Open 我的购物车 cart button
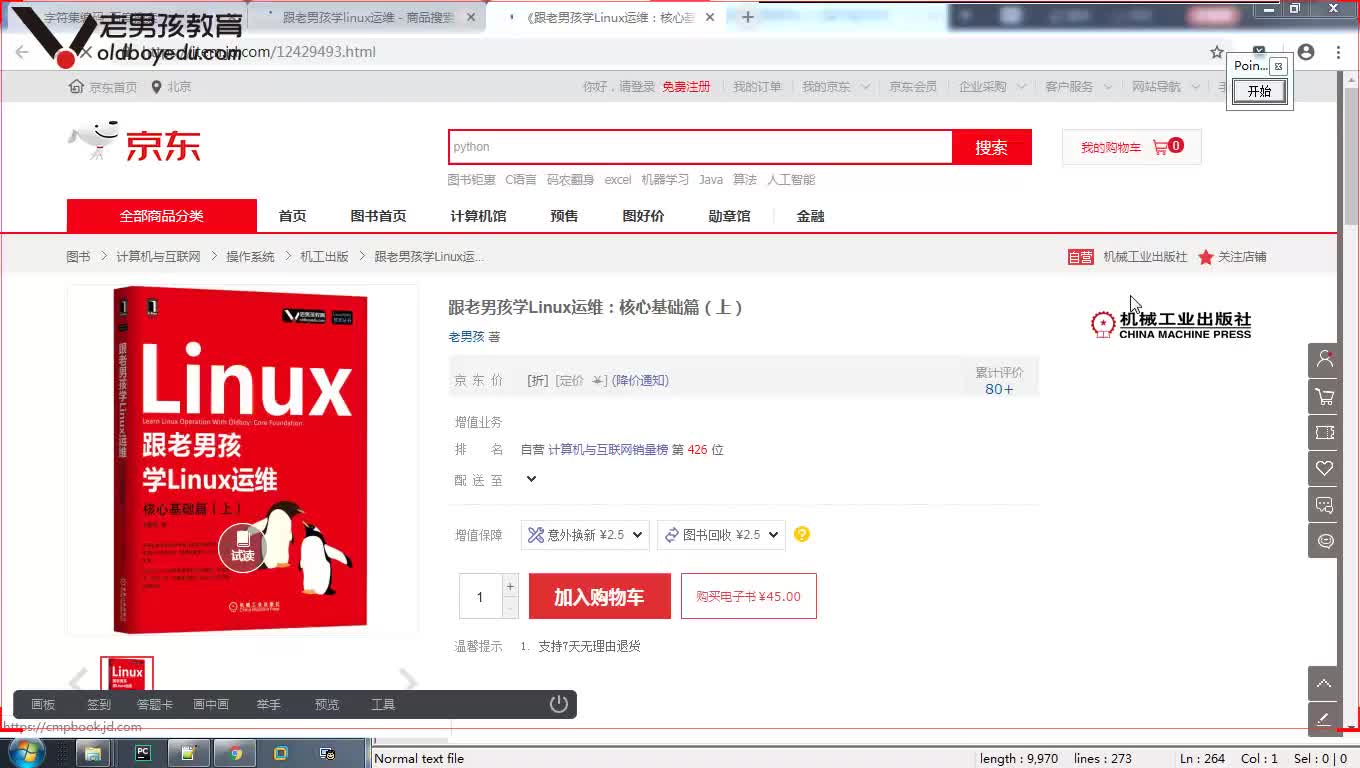This screenshot has height=768, width=1360. (1131, 147)
